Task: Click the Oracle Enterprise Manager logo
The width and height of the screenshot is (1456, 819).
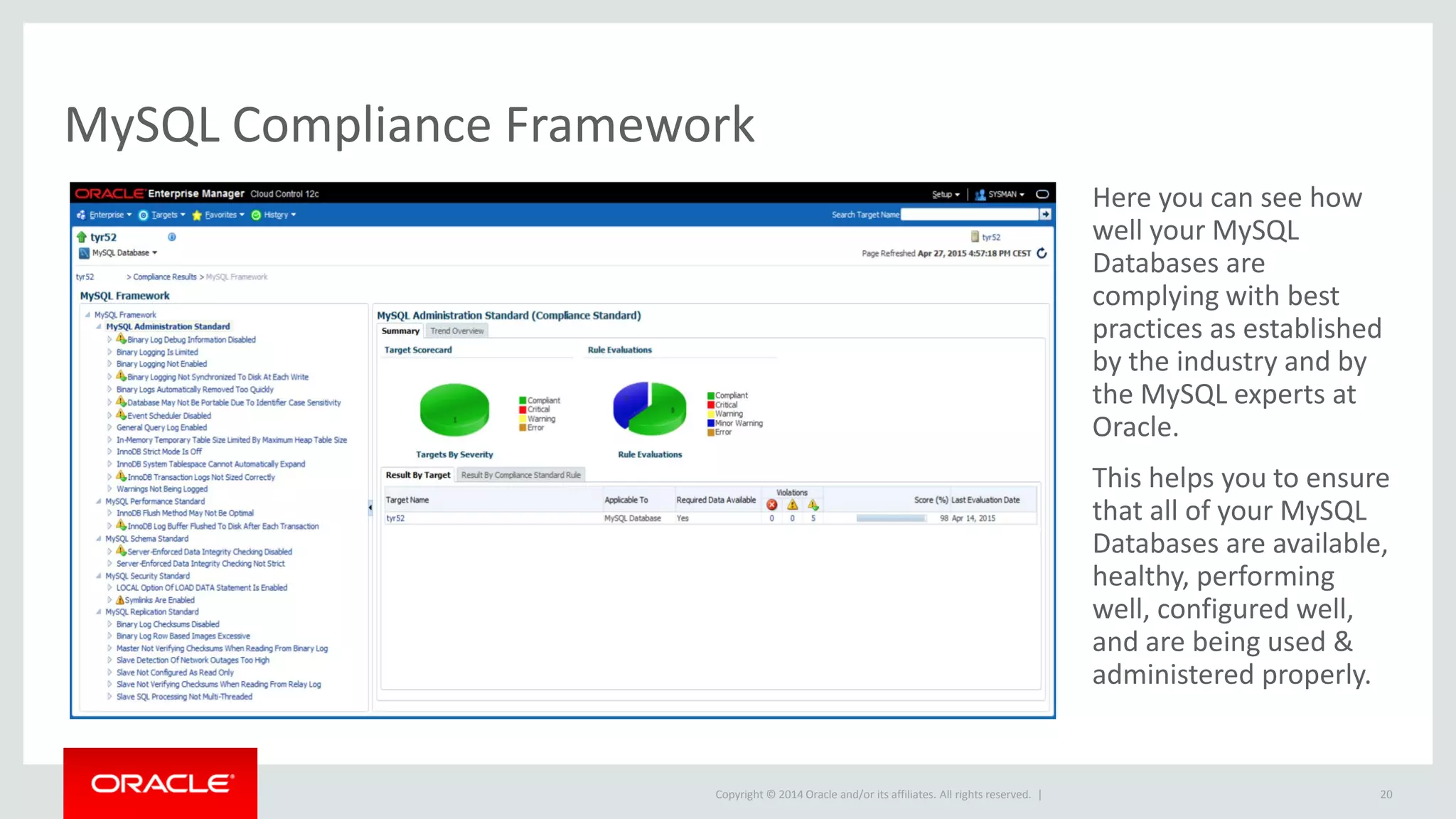Action: tap(160, 193)
